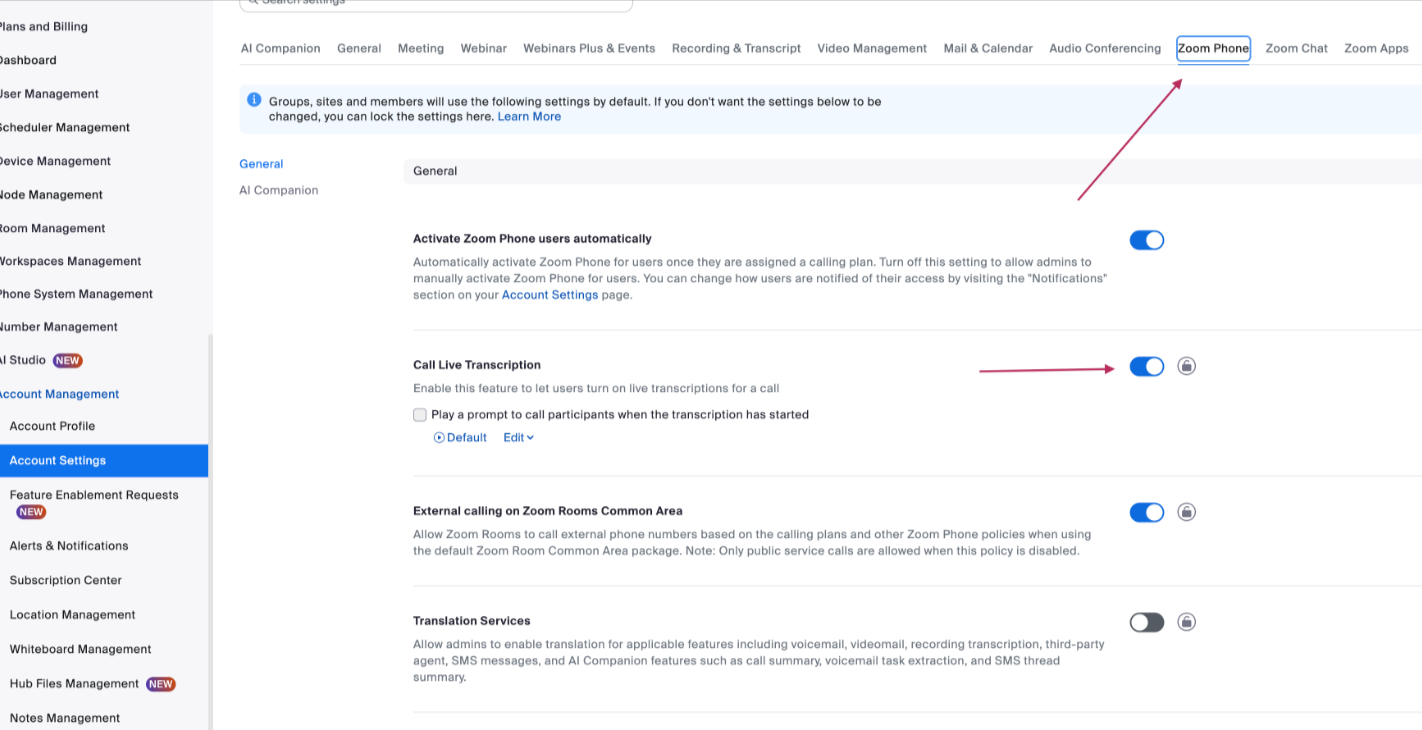This screenshot has height=730, width=1422.
Task: Enable the Translation Services switch
Action: (1147, 622)
